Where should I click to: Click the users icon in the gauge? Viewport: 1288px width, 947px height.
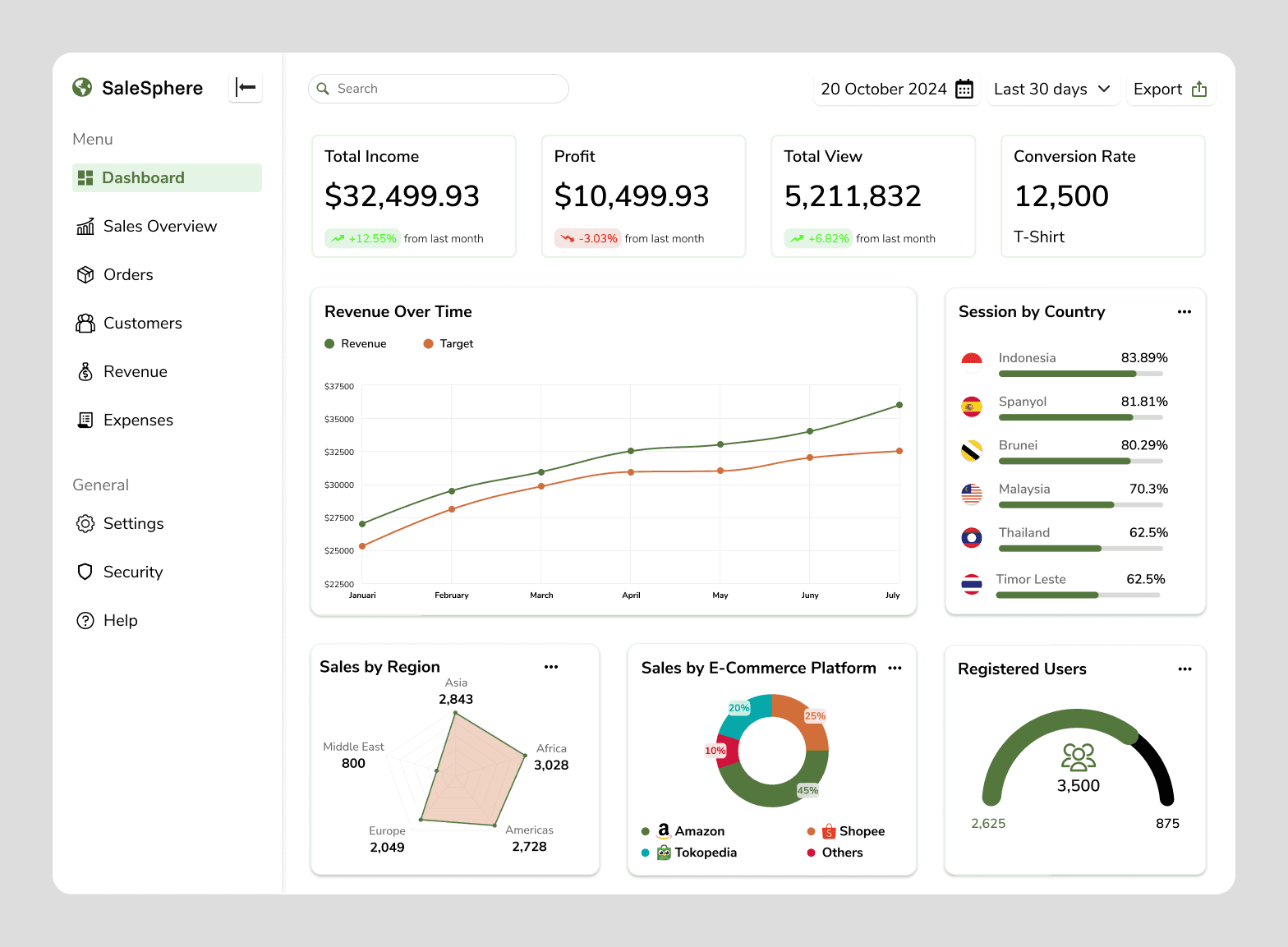tap(1079, 757)
